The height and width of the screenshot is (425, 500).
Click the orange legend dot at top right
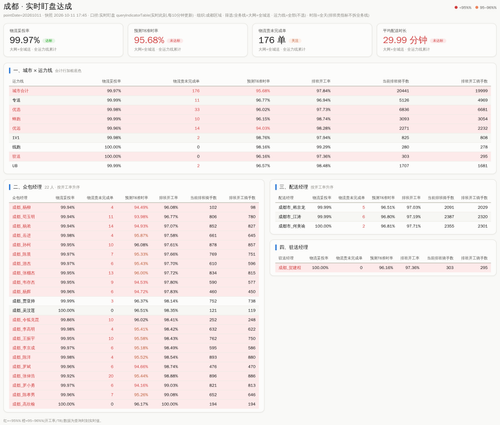[477, 7]
